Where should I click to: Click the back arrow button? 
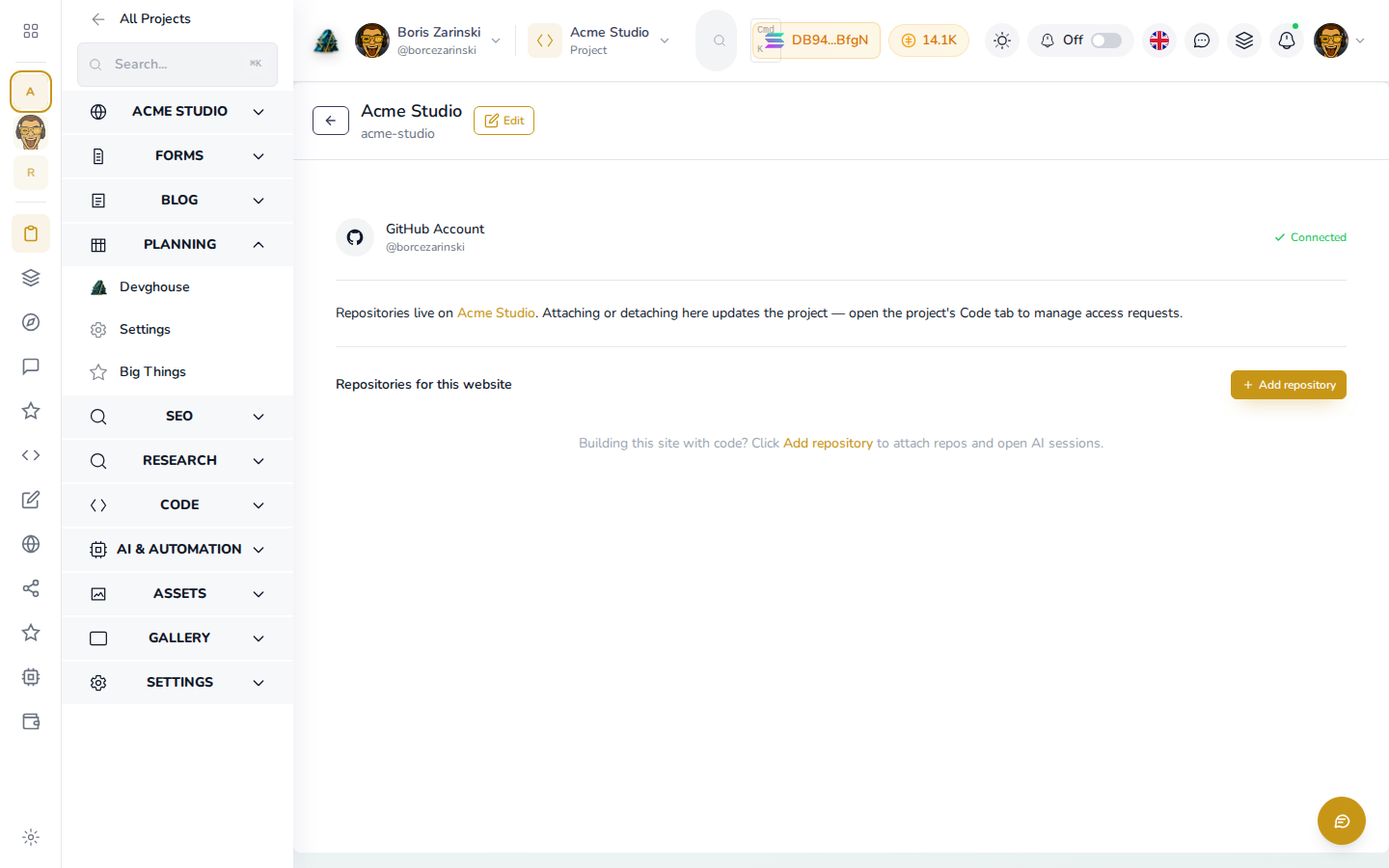[x=331, y=121]
